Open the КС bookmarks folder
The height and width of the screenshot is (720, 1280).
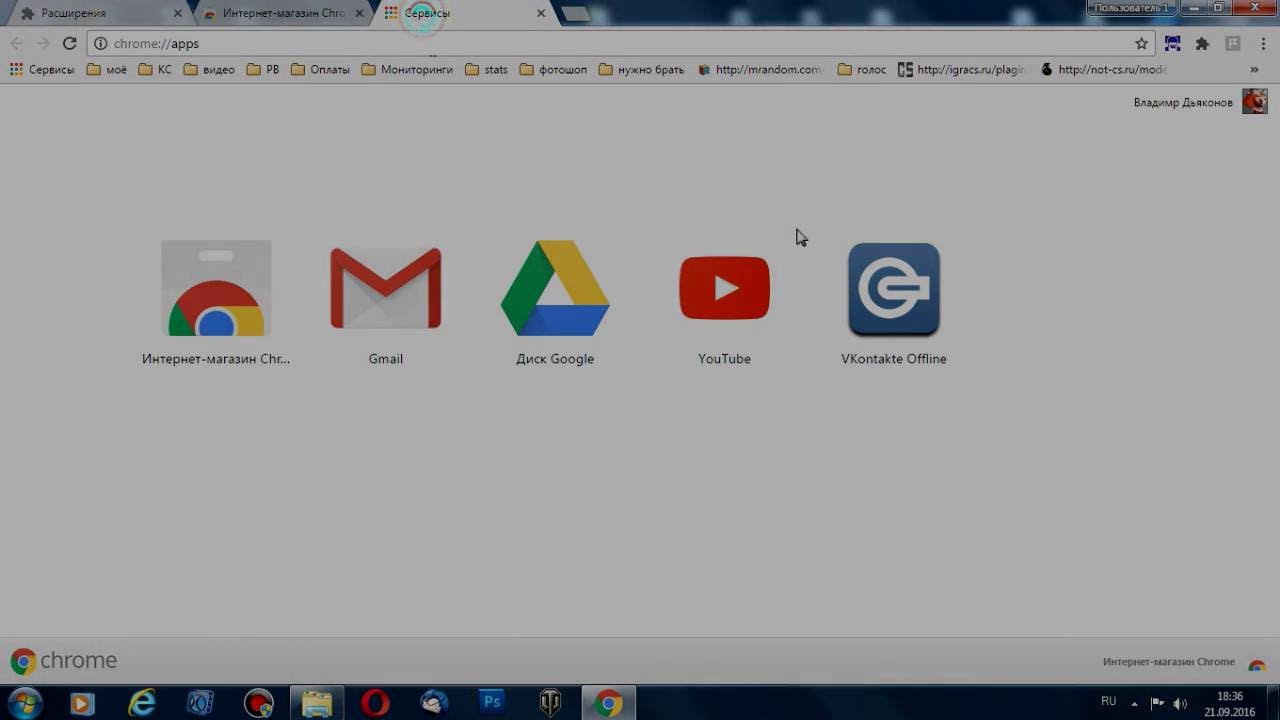click(155, 70)
